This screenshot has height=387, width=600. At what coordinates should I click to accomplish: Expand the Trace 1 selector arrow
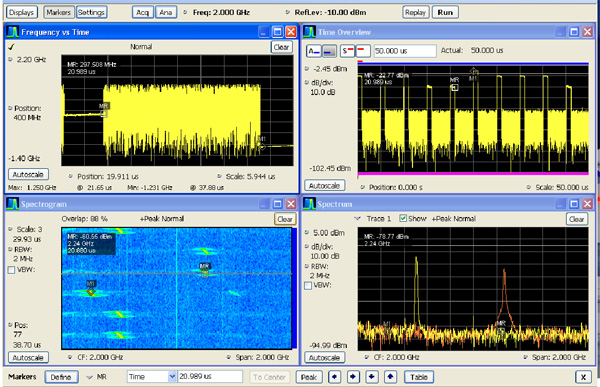358,219
